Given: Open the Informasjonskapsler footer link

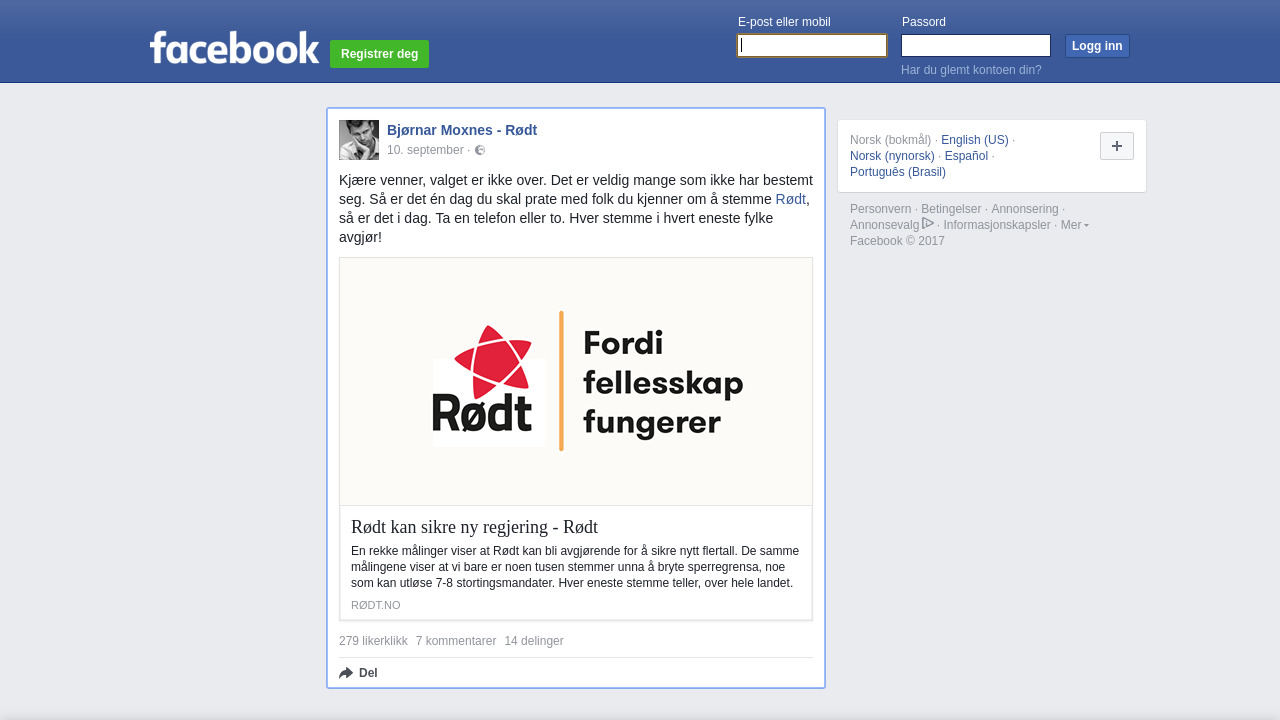Looking at the screenshot, I should [x=997, y=225].
